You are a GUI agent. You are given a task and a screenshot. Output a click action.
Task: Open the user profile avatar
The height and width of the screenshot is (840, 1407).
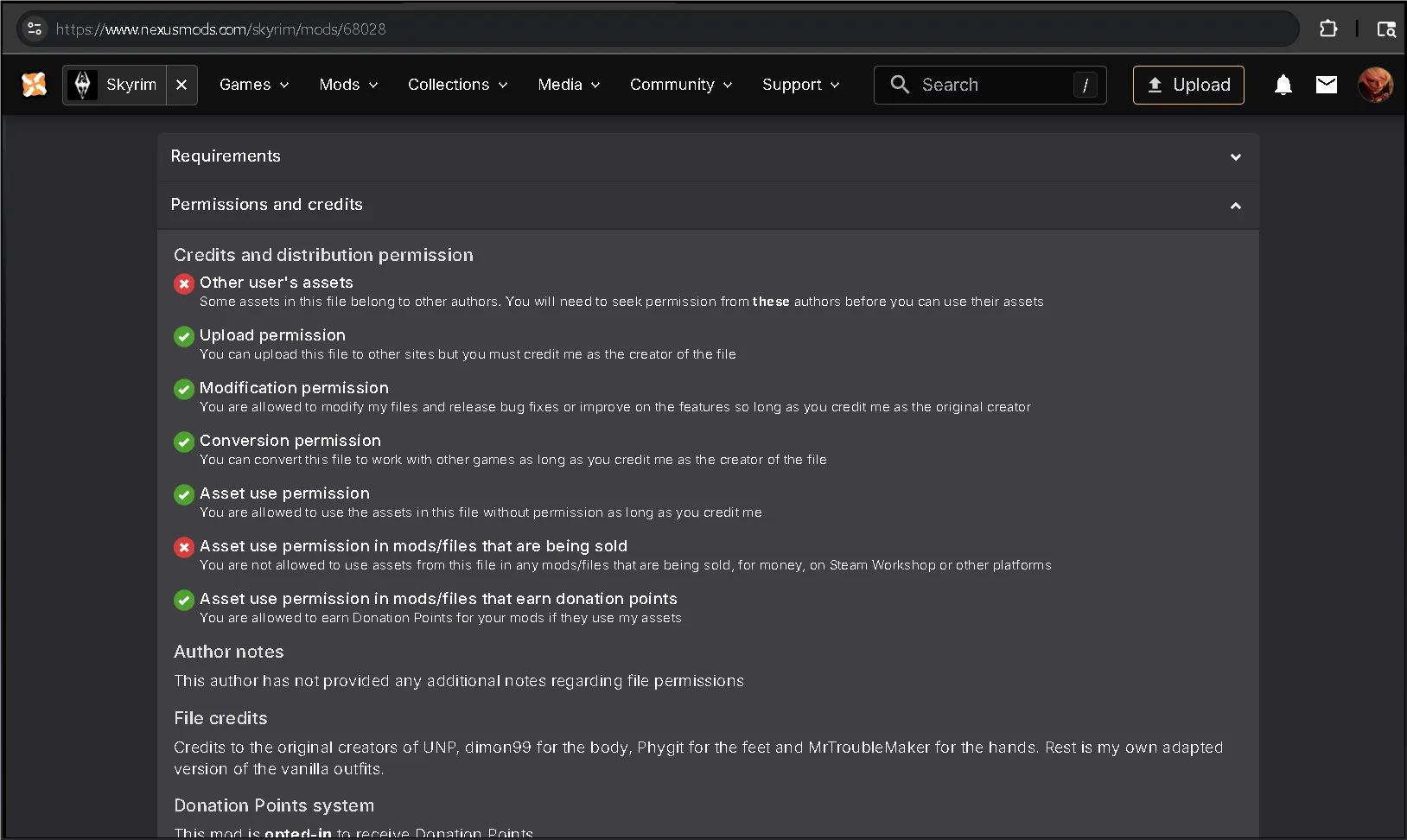[1374, 85]
